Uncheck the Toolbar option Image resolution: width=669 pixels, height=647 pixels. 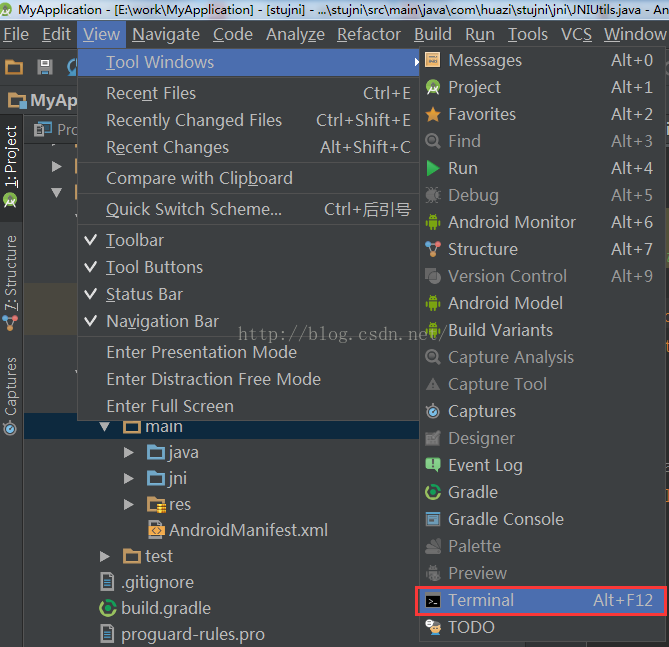248,240
